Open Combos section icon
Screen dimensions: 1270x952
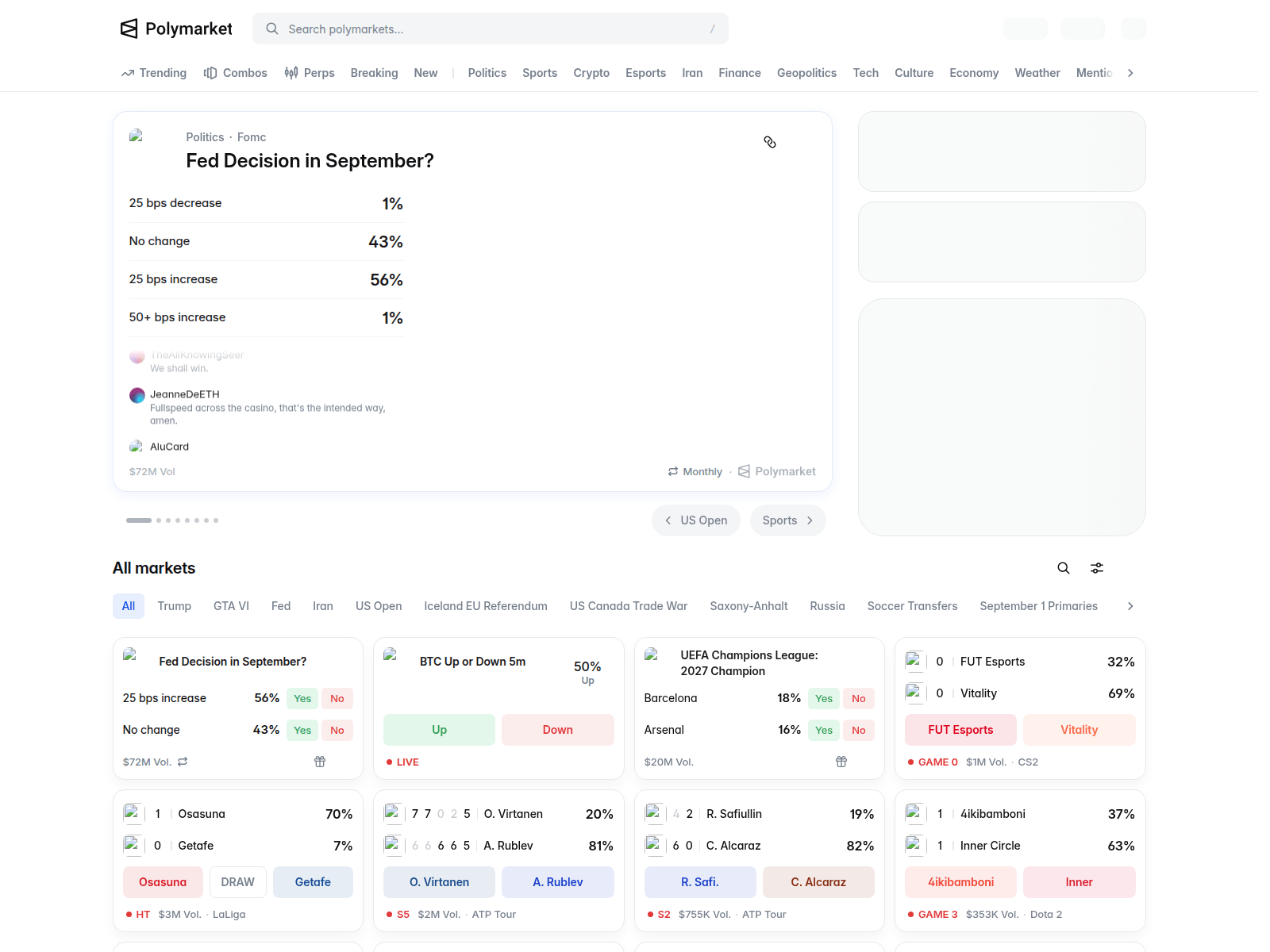pyautogui.click(x=210, y=73)
